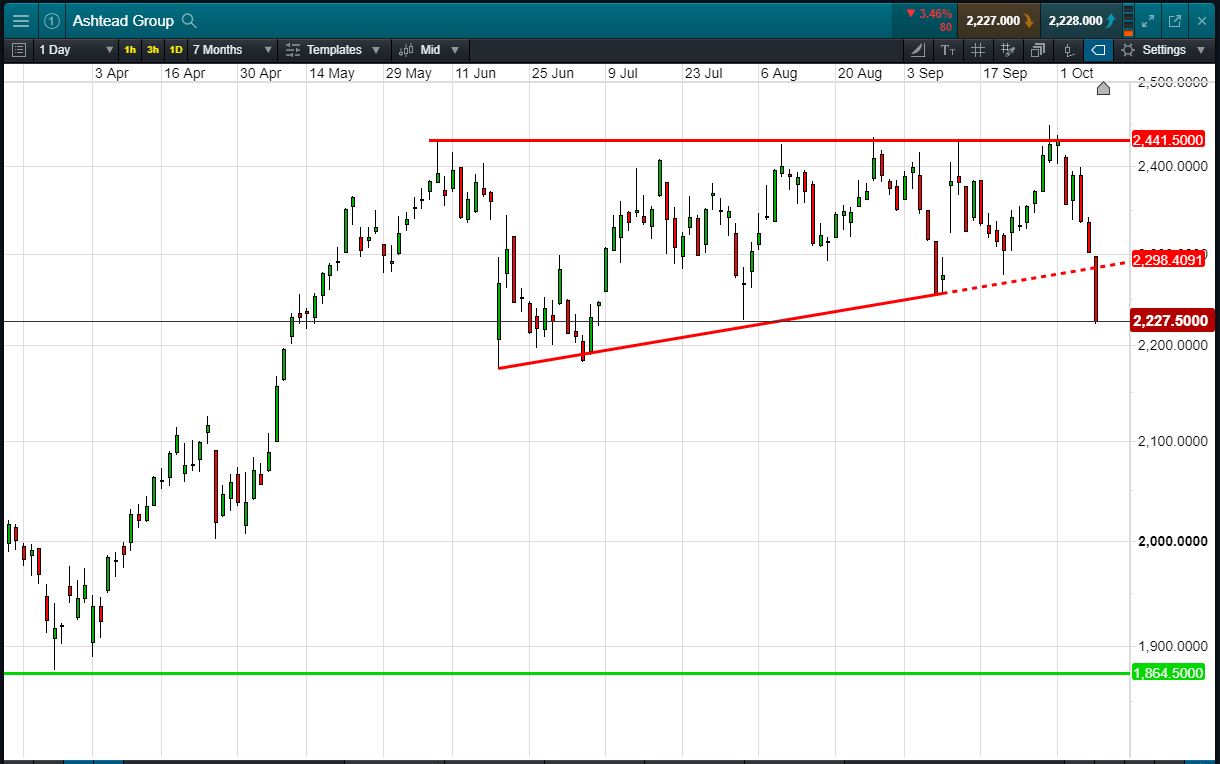Expand chart to full screen
Screen dimensions: 1220x764
[1148, 20]
